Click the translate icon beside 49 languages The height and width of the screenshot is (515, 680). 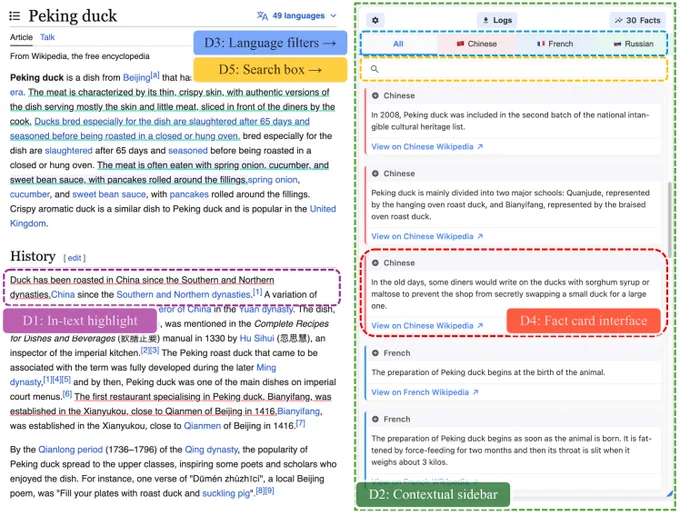(x=262, y=16)
